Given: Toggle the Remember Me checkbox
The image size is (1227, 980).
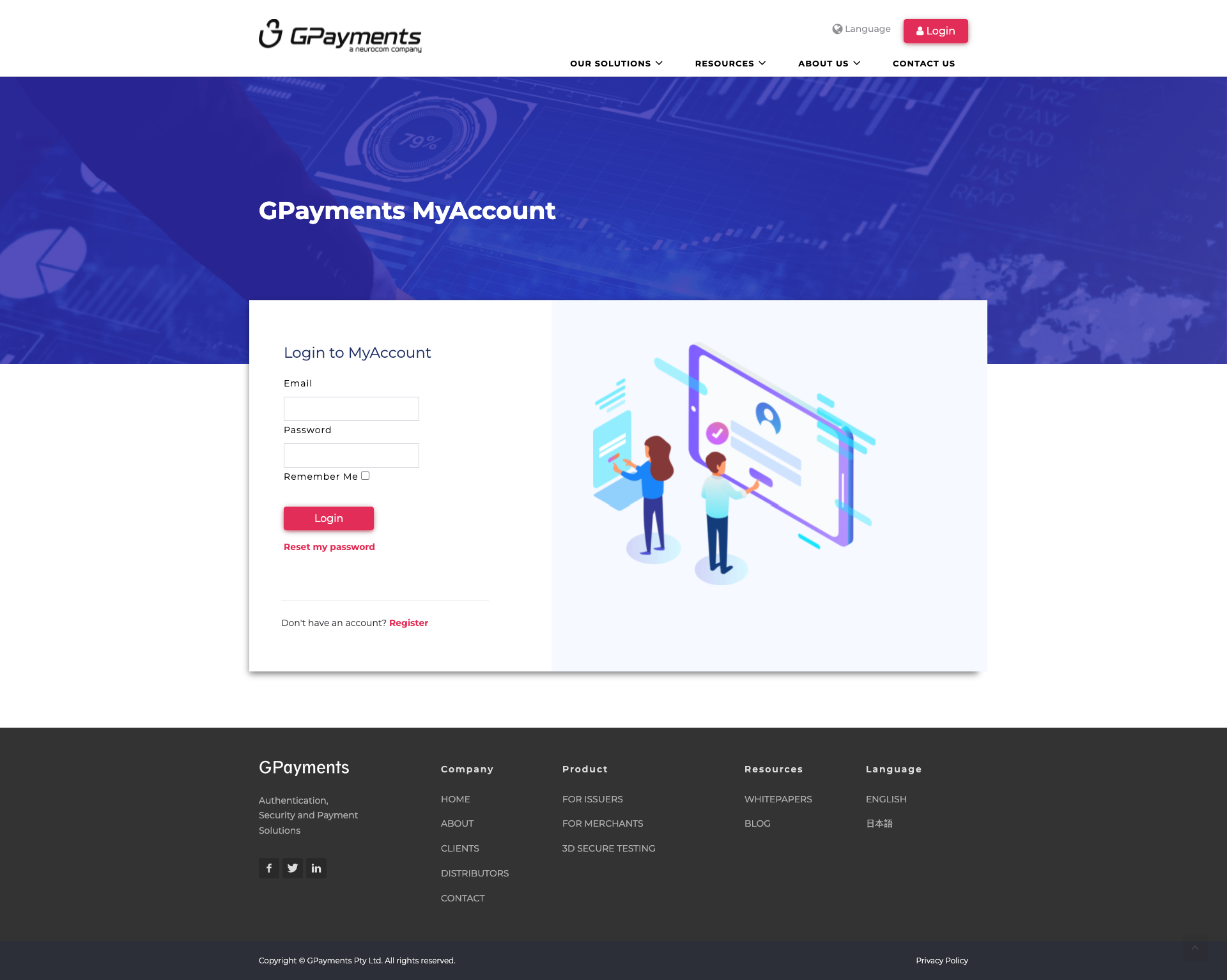Looking at the screenshot, I should coord(365,475).
